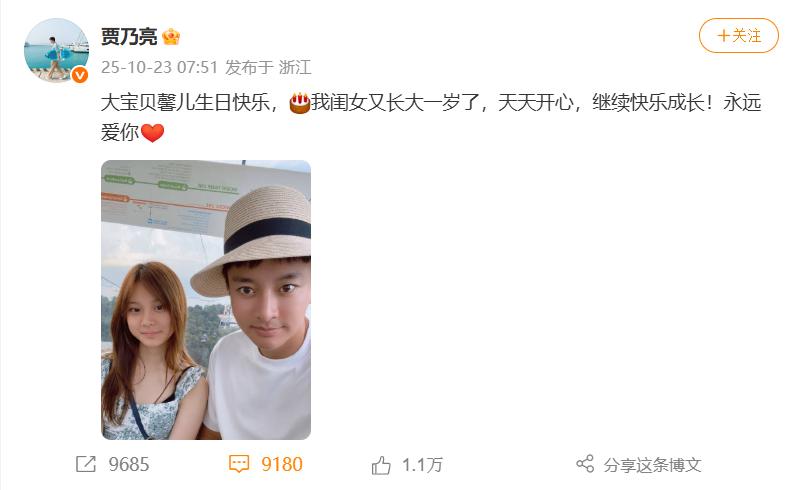Click the crown membership icon beside username
Image resolution: width=802 pixels, height=490 pixels.
(x=171, y=37)
